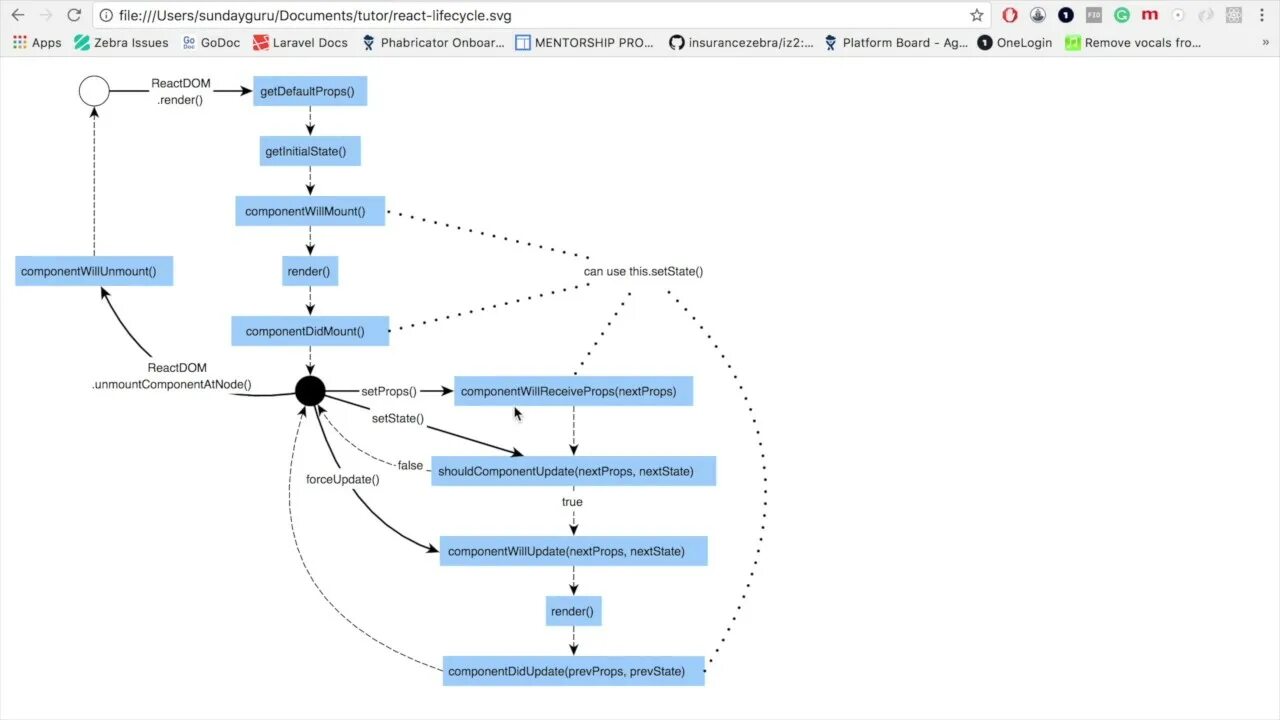Click the 'setState()' arrow label
Screen dimensions: 1280x720
pyautogui.click(x=398, y=418)
